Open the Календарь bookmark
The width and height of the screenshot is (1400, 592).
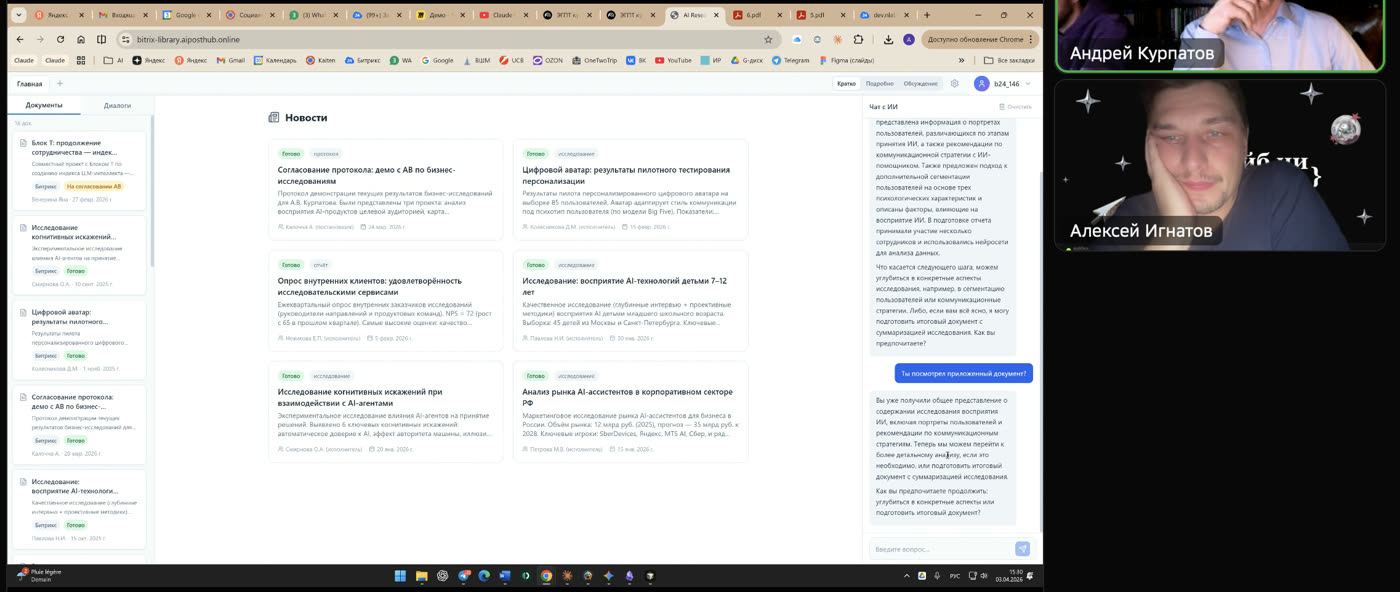275,60
